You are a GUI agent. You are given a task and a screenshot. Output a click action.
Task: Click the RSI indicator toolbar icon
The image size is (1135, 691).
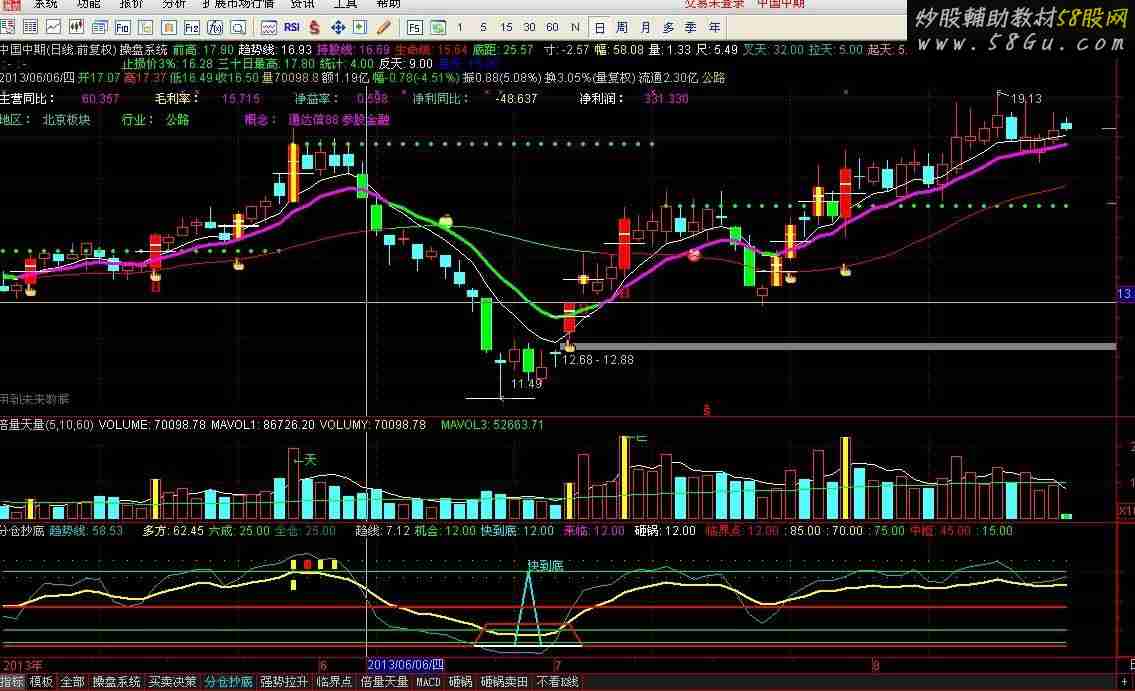pyautogui.click(x=292, y=27)
